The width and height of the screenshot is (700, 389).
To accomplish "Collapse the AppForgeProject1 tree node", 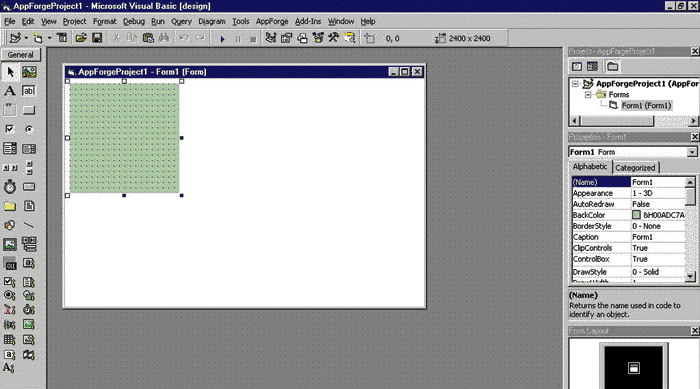I will tap(575, 84).
